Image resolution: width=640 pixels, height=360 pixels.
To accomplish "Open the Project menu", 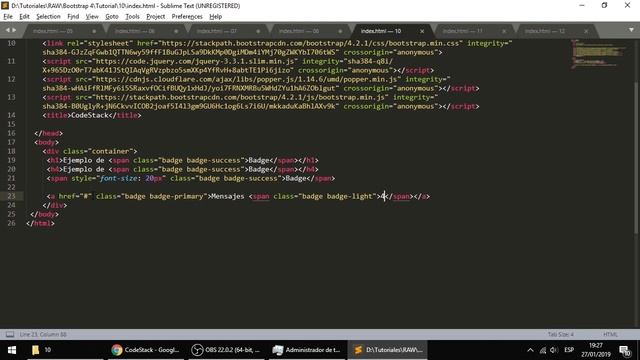I will click(156, 17).
